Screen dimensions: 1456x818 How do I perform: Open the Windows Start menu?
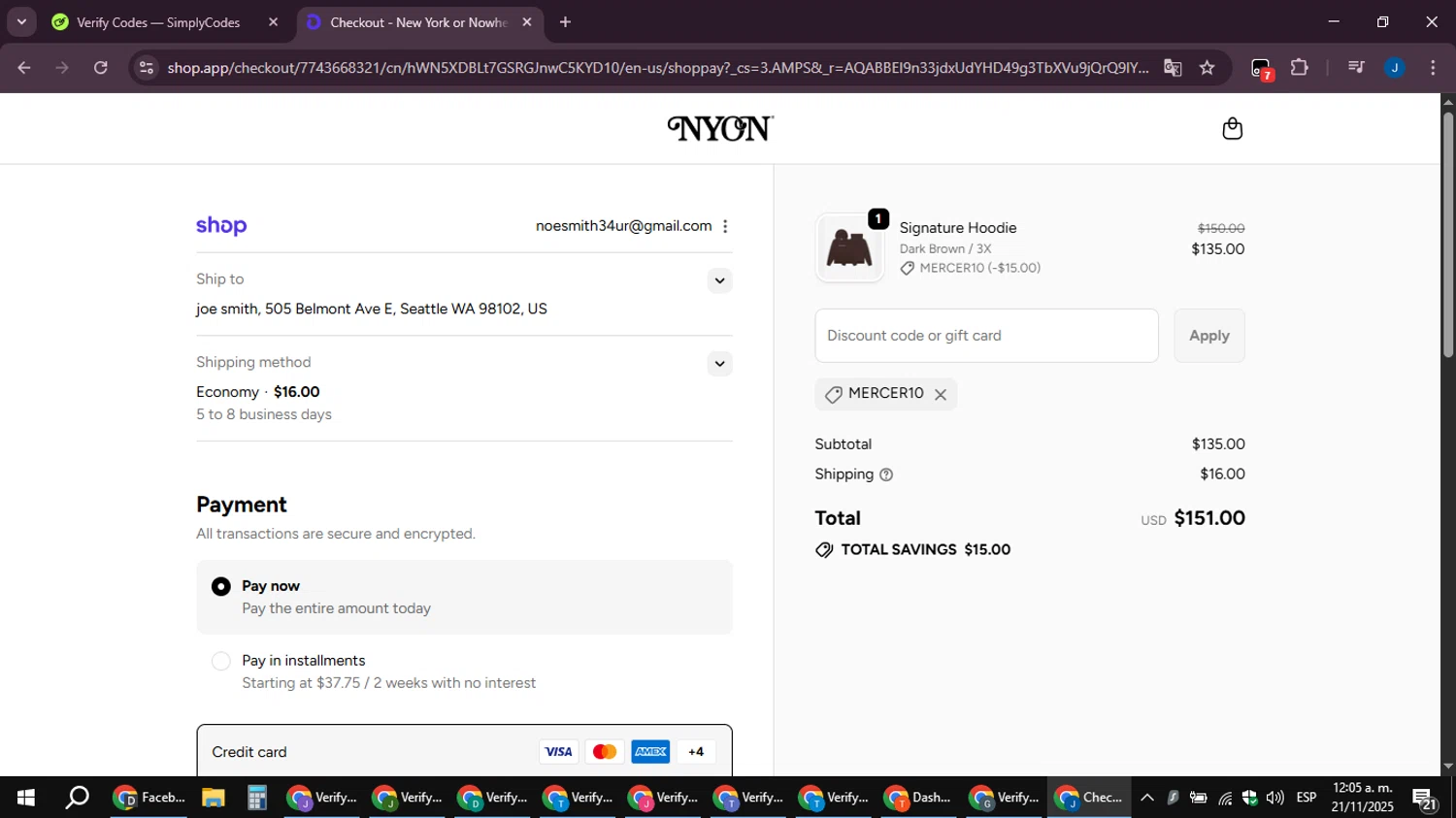(26, 798)
